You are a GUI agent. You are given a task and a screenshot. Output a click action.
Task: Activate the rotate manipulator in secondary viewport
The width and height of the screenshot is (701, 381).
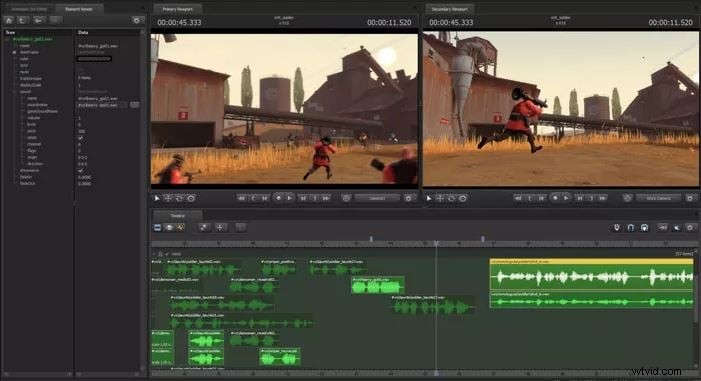click(x=452, y=198)
